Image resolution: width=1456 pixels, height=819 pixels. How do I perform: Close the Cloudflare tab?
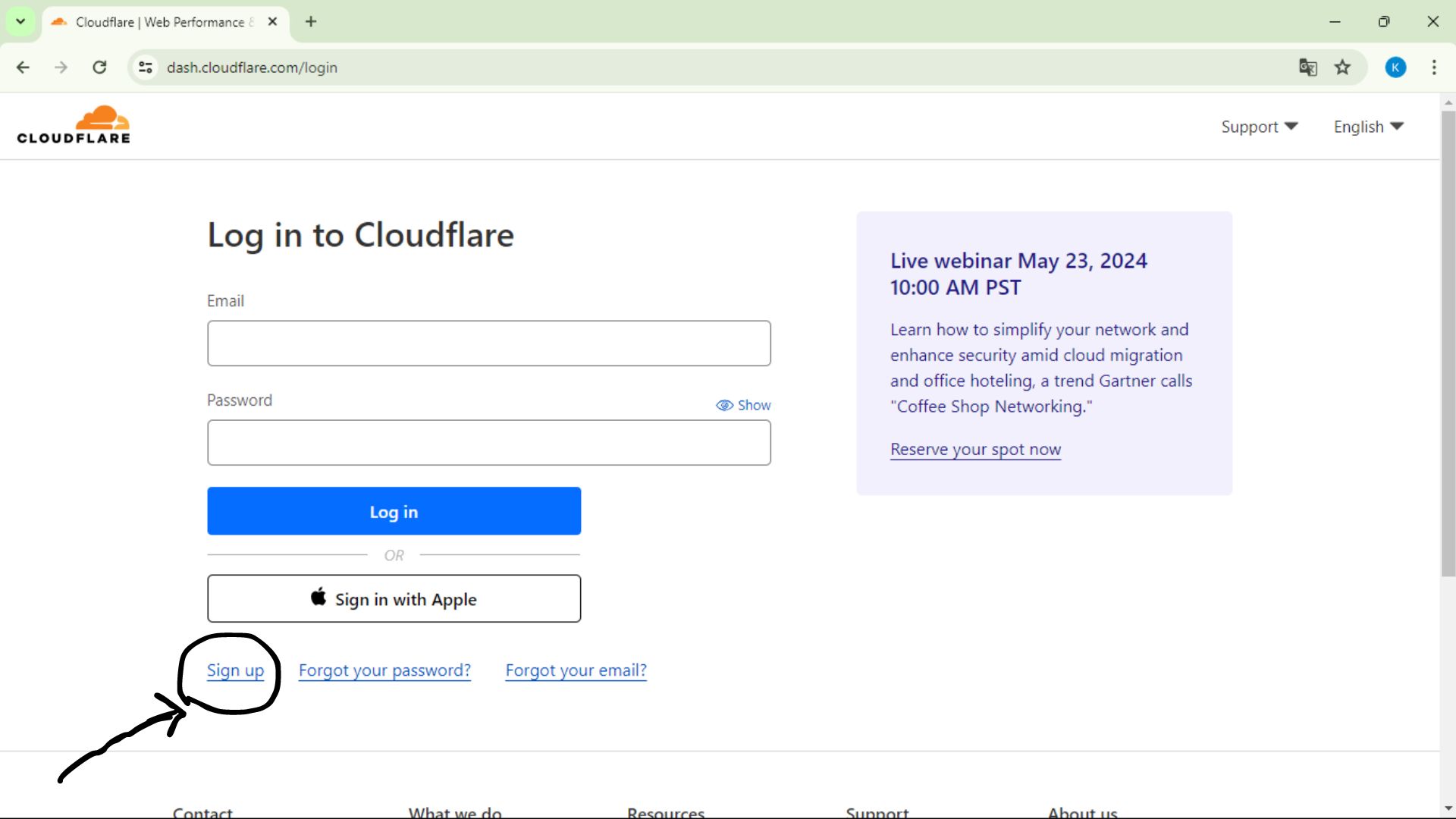(272, 22)
